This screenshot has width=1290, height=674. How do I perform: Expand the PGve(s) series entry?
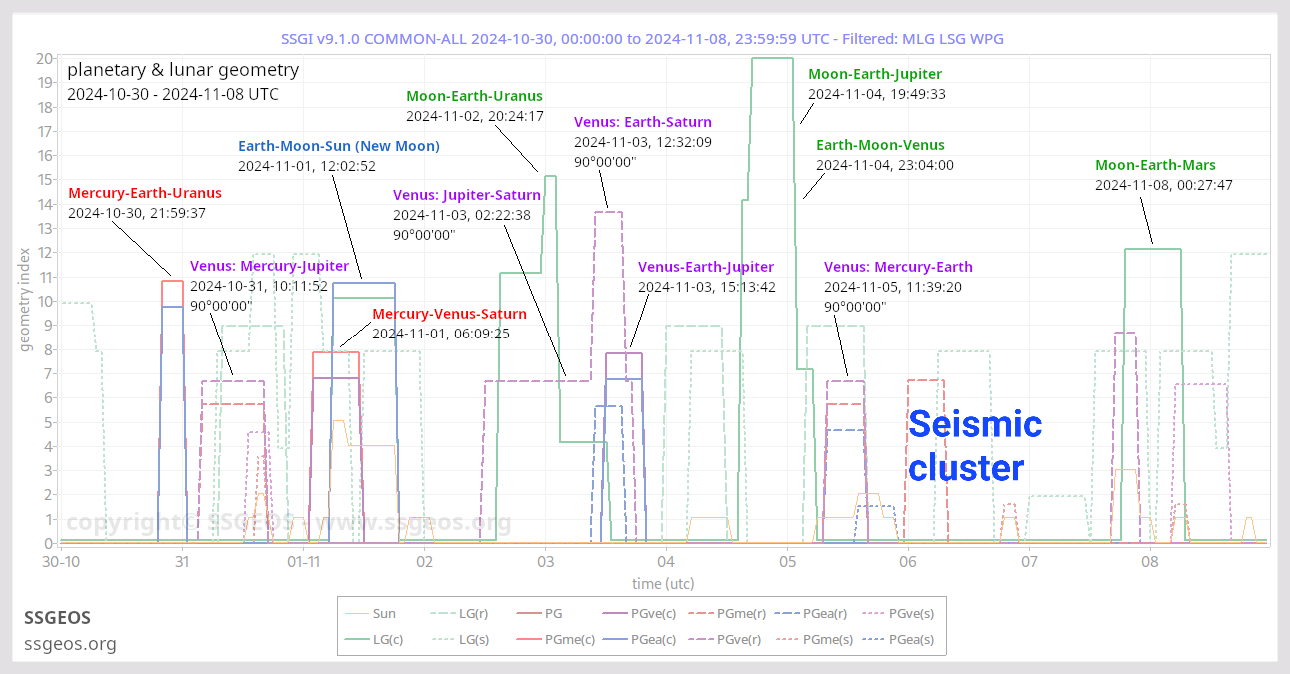[x=873, y=613]
